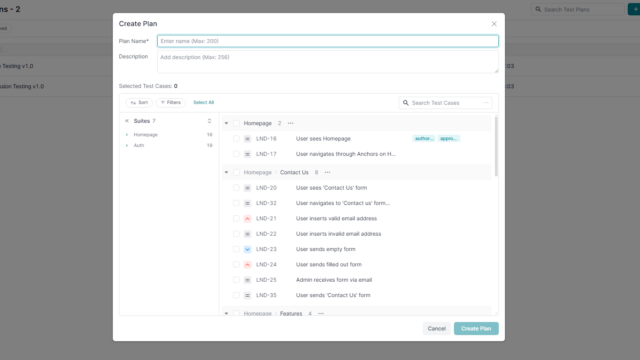Image resolution: width=640 pixels, height=360 pixels.
Task: Check the LND-23 test case checkbox
Action: point(236,249)
